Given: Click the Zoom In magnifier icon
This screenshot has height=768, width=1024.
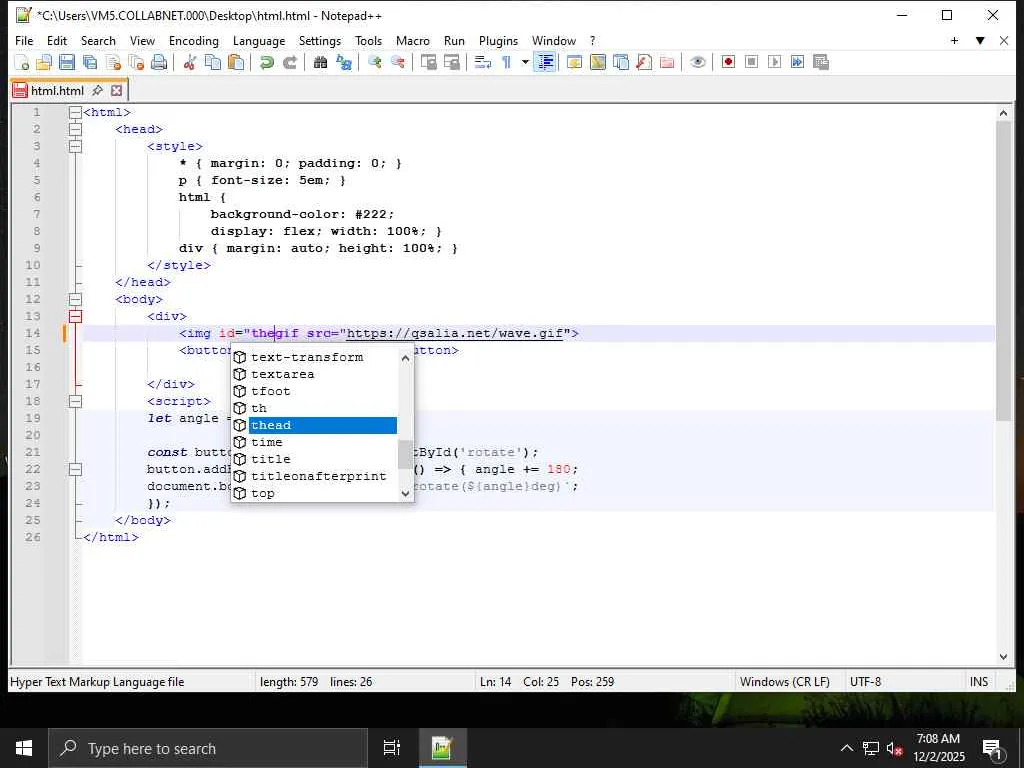Looking at the screenshot, I should (x=375, y=63).
